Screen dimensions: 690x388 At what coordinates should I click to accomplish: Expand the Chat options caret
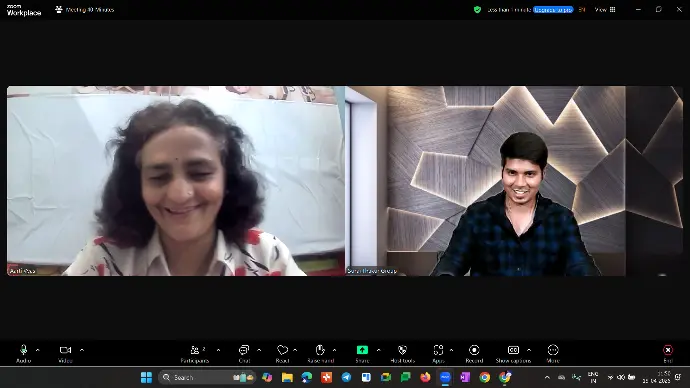pos(259,350)
